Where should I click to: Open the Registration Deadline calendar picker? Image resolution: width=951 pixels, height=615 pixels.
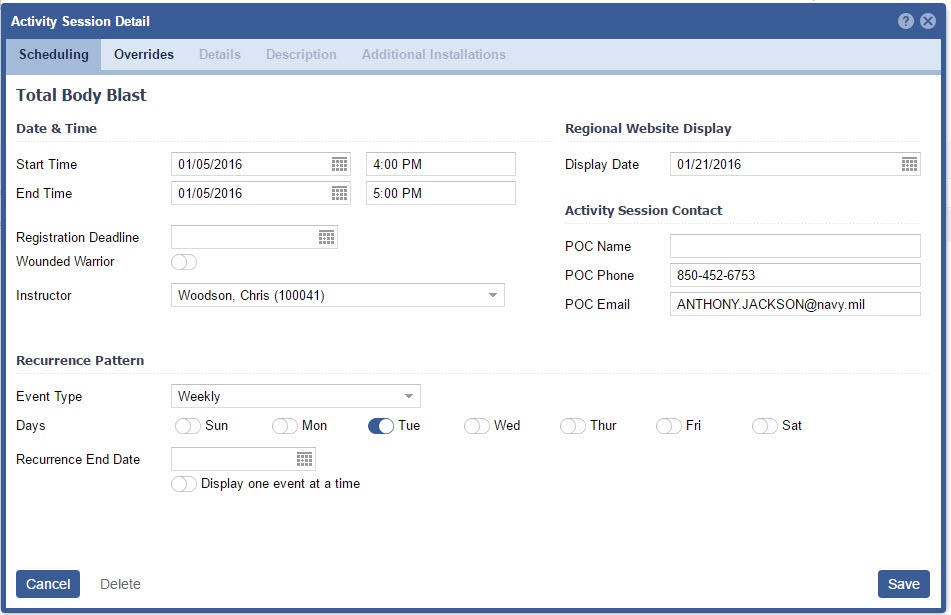click(326, 237)
